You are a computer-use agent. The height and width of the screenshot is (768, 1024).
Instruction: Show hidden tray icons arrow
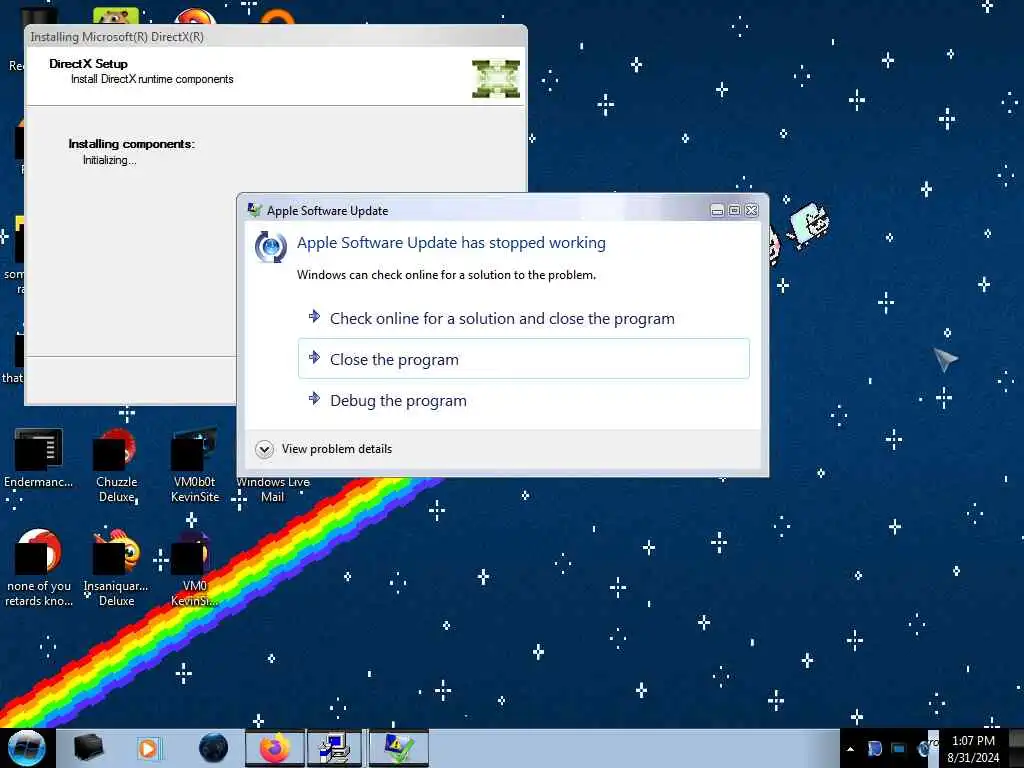tap(850, 749)
